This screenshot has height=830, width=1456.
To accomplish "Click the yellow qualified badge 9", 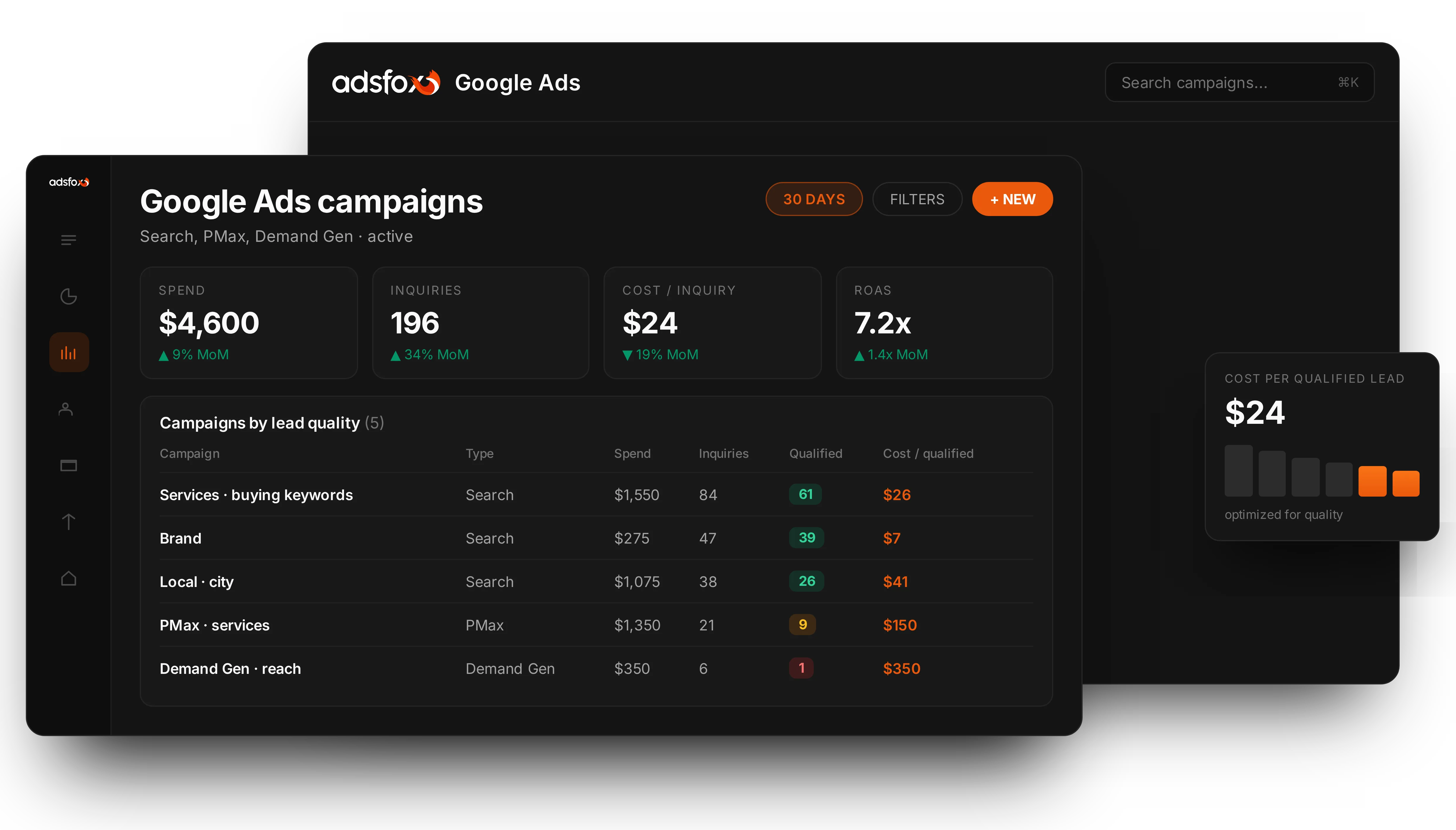I will pyautogui.click(x=802, y=624).
